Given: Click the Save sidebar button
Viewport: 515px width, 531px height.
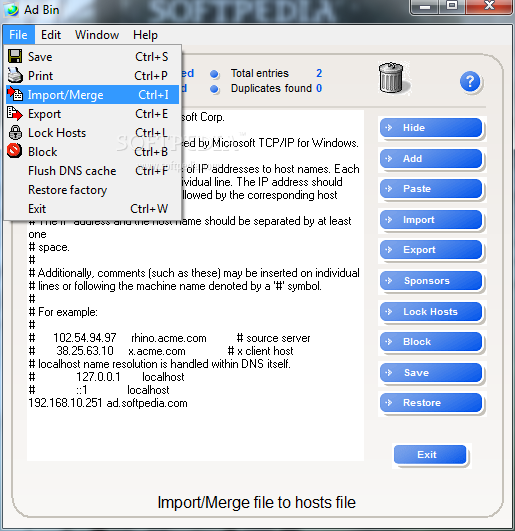Looking at the screenshot, I should 431,373.
